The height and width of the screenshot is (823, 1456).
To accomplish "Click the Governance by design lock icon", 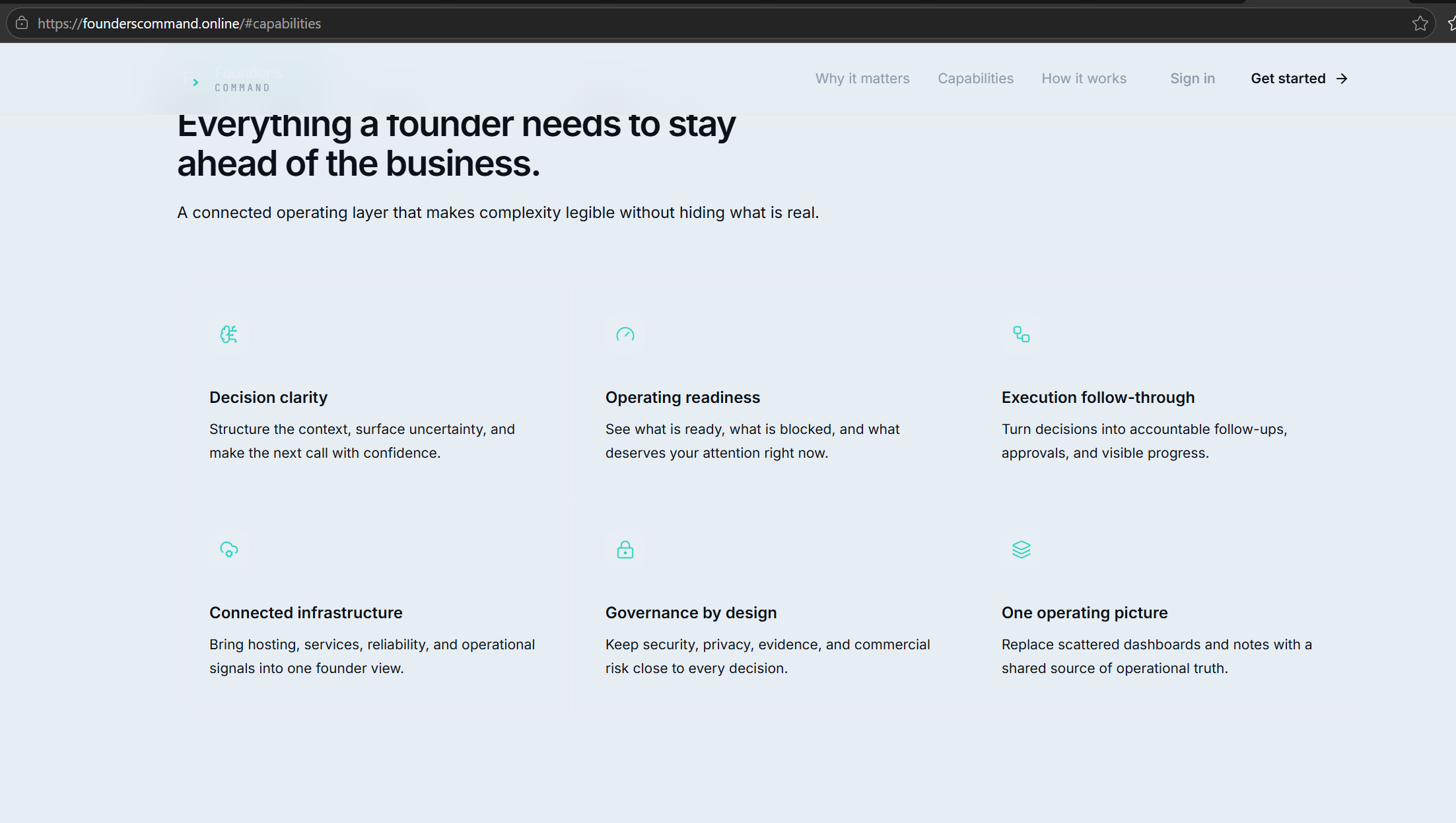I will click(625, 550).
